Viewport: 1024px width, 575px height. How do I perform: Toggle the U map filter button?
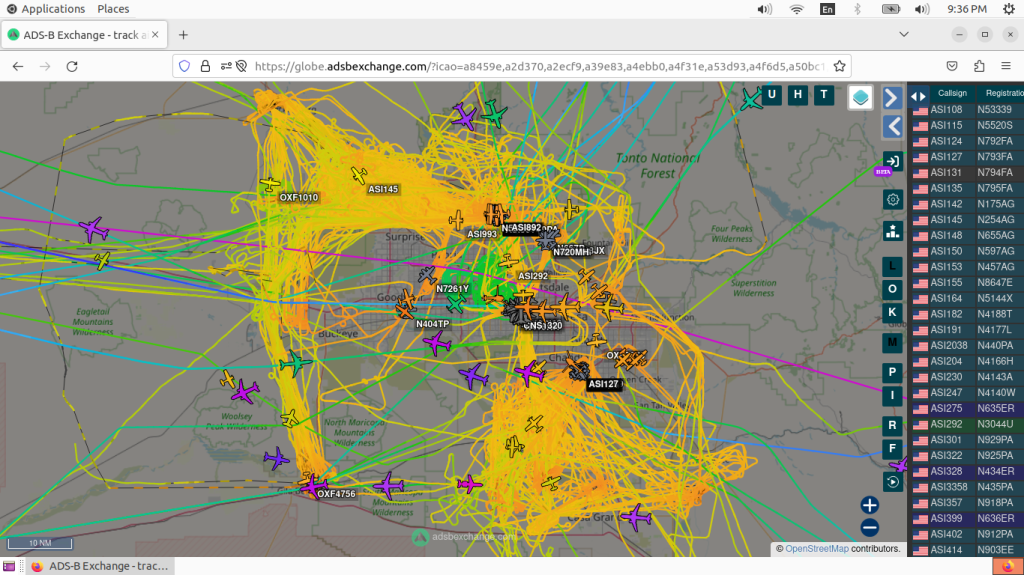pyautogui.click(x=771, y=95)
